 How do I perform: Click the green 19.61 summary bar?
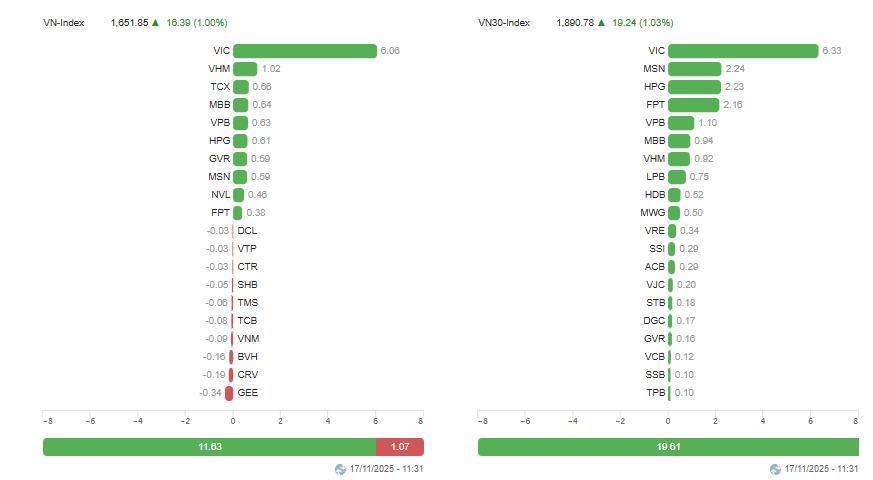pos(668,447)
